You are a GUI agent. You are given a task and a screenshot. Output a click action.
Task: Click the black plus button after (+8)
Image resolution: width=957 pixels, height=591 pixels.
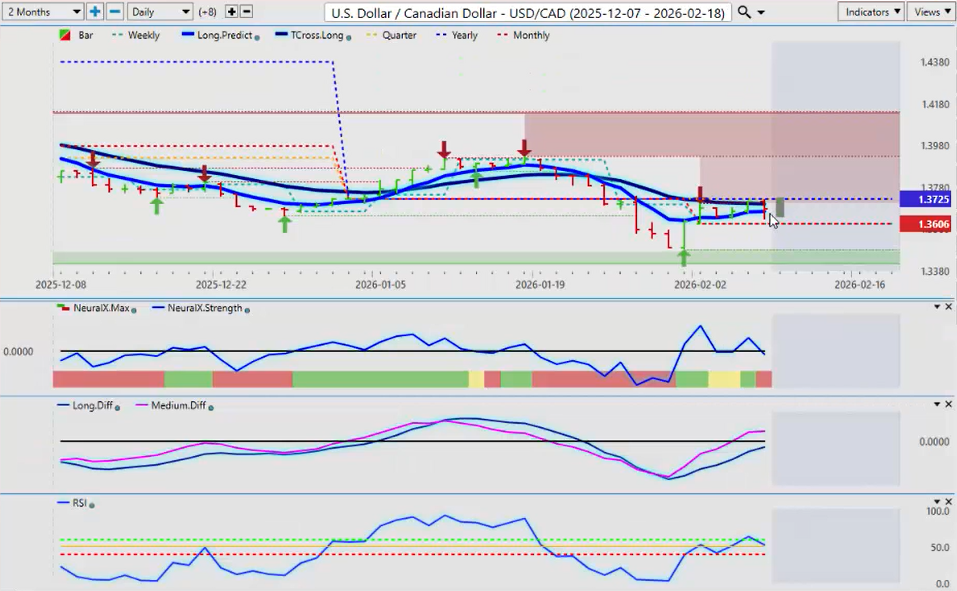[x=232, y=12]
